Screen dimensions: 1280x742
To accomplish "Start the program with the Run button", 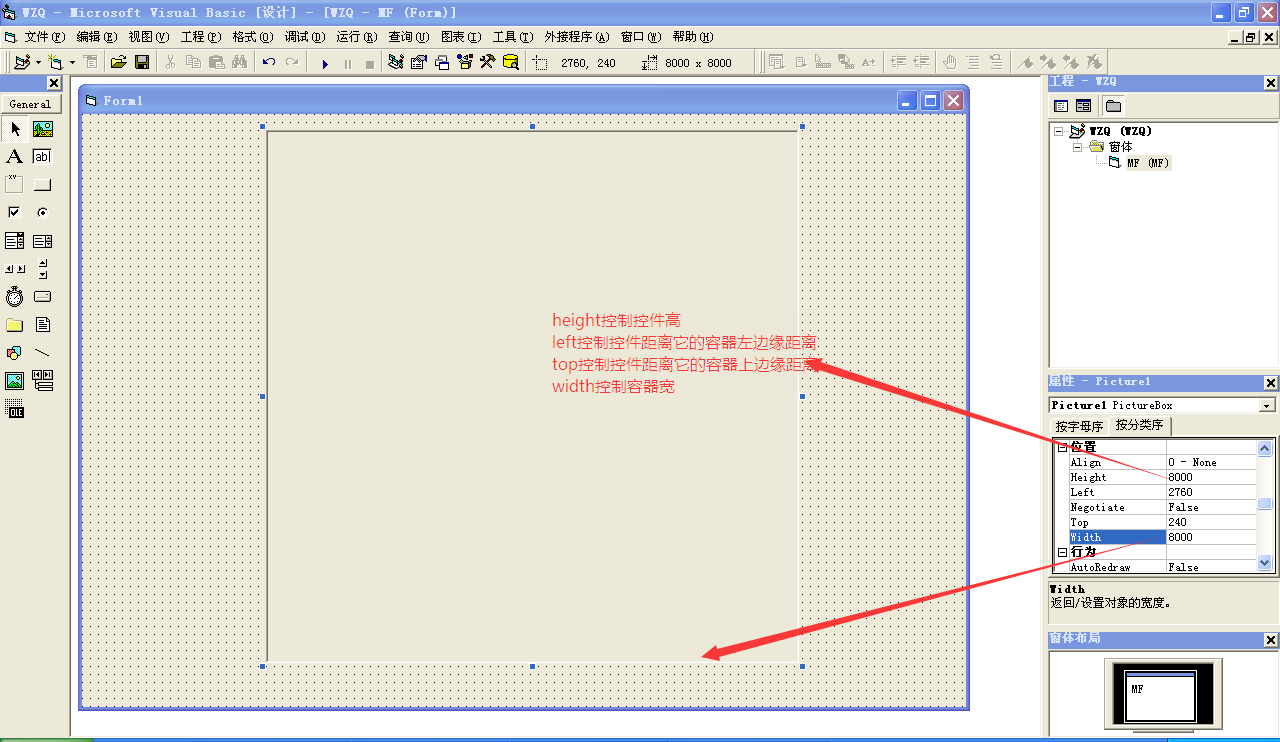I will 325,63.
